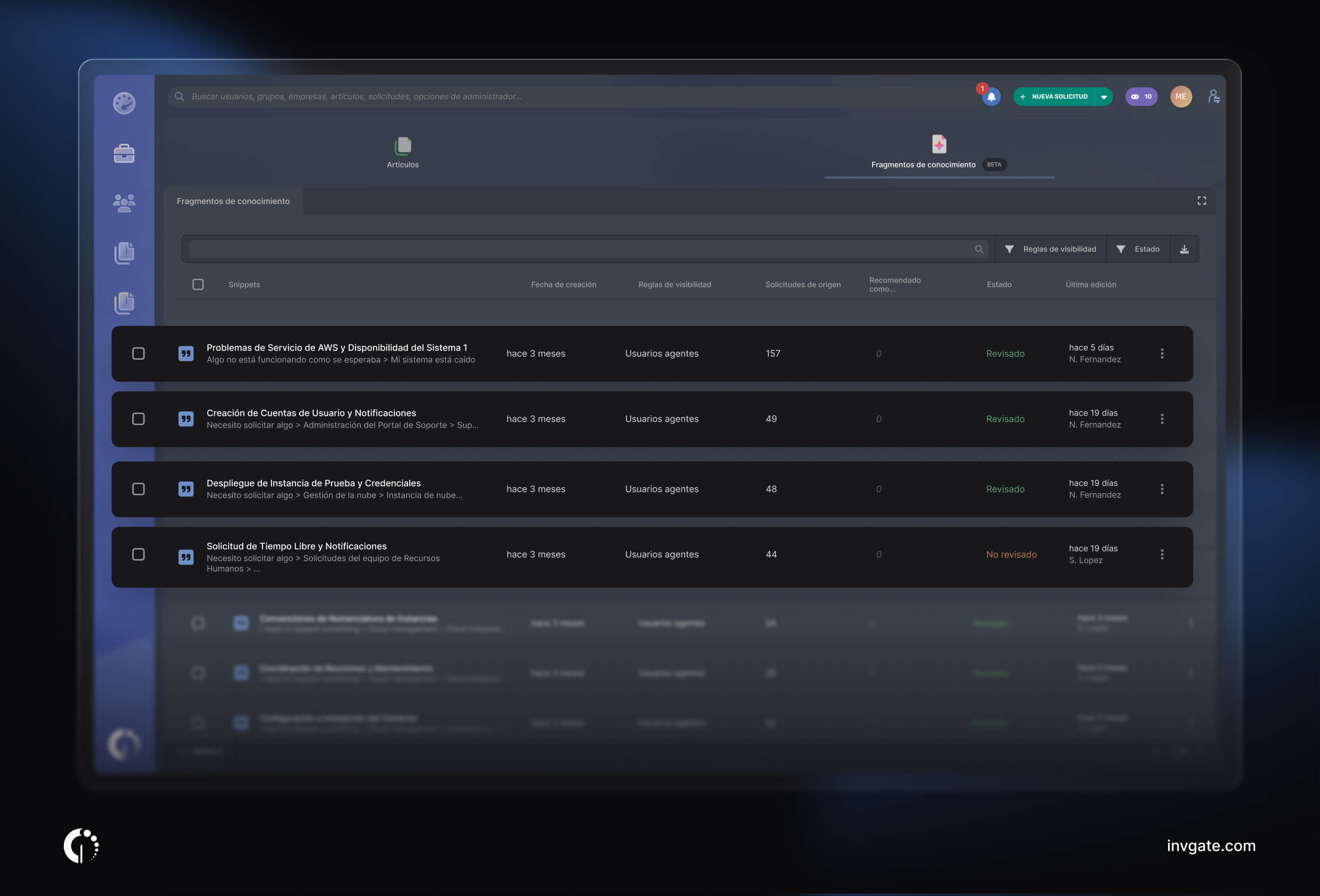The width and height of the screenshot is (1320, 896).
Task: Open the ME user avatar
Action: [1180, 97]
